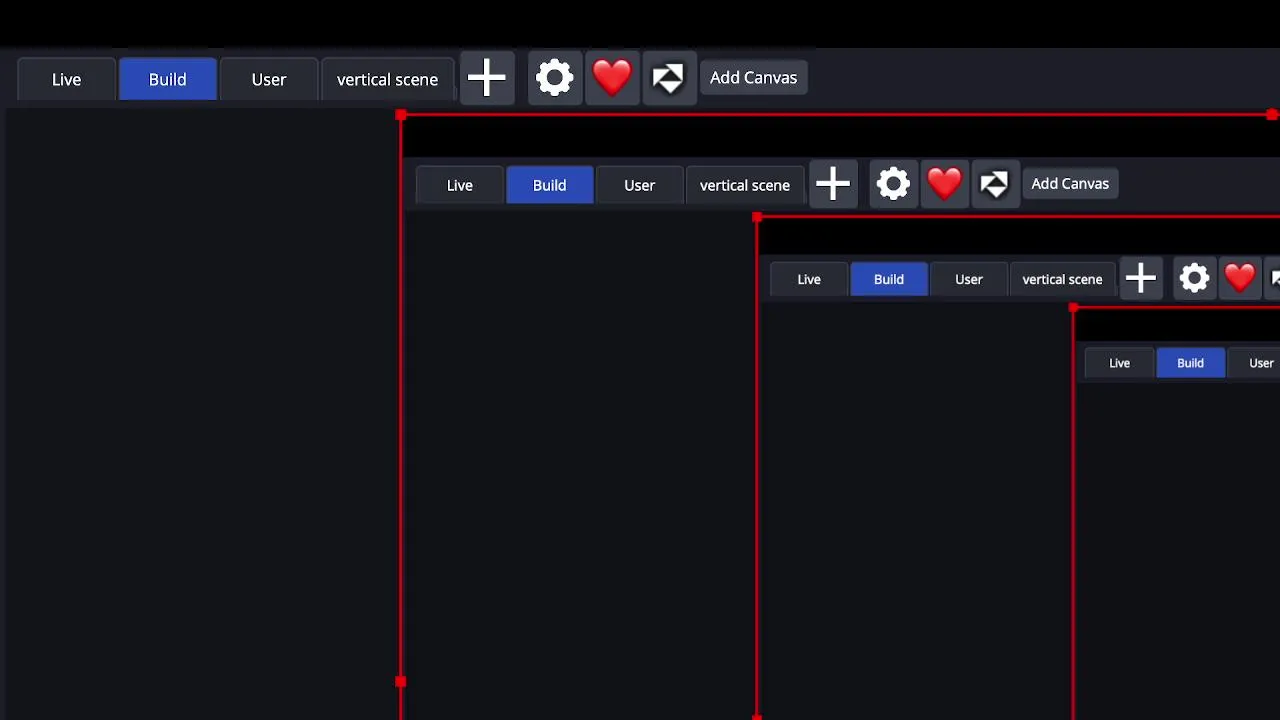Choose User tab in the second nested preview

(968, 279)
